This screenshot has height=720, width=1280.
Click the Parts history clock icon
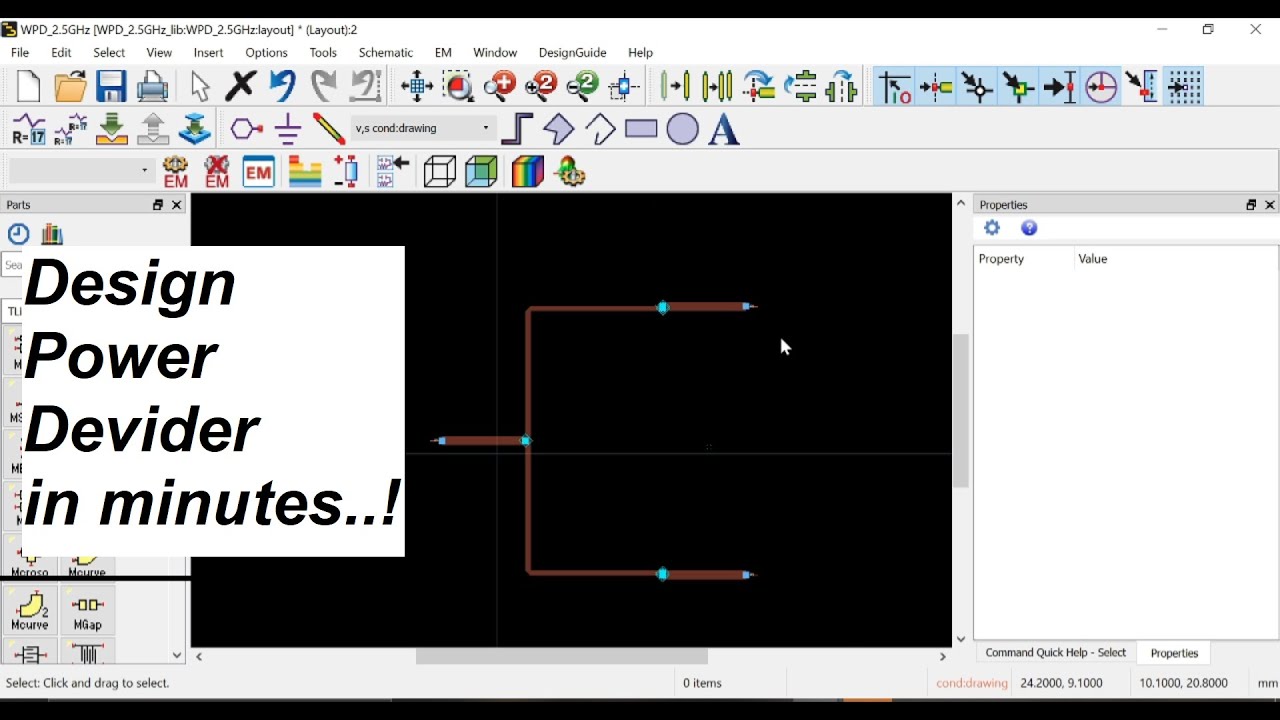click(18, 234)
